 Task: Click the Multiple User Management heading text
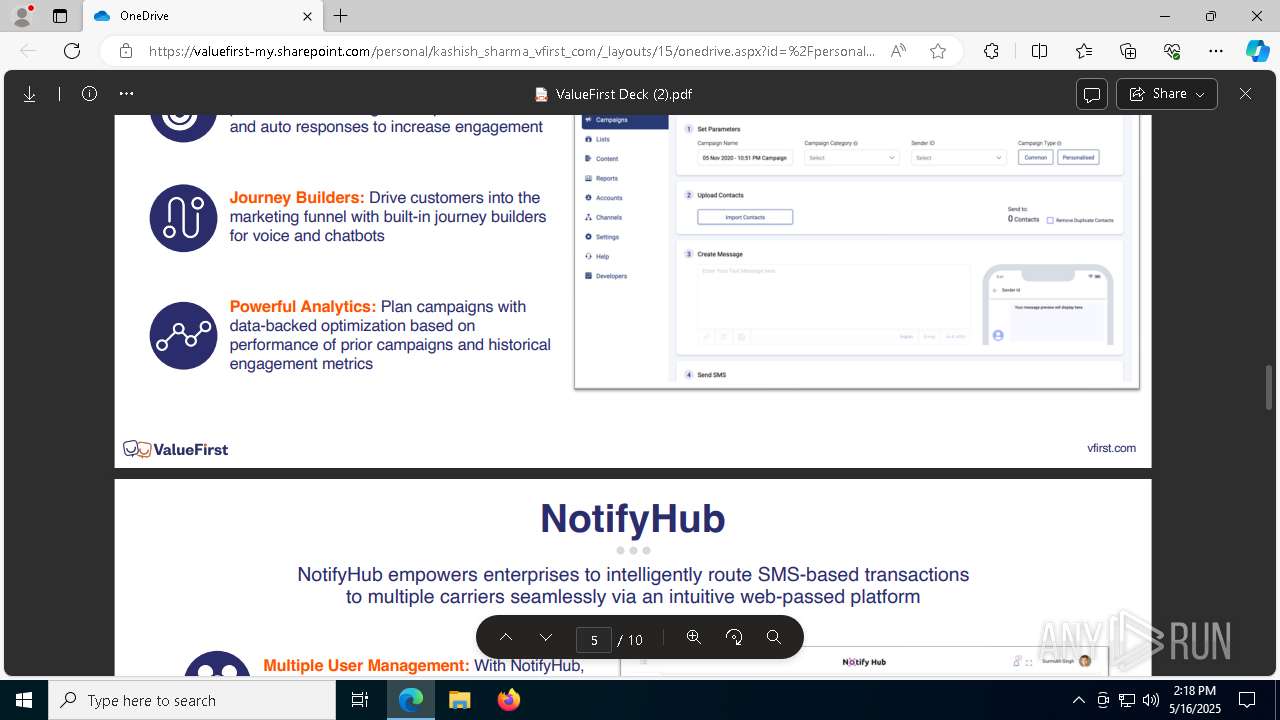[366, 665]
